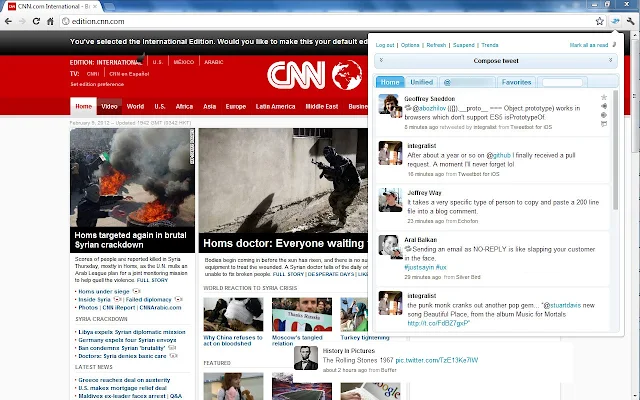Switch to the MÉXICO edition
The width and height of the screenshot is (640, 400).
click(184, 62)
